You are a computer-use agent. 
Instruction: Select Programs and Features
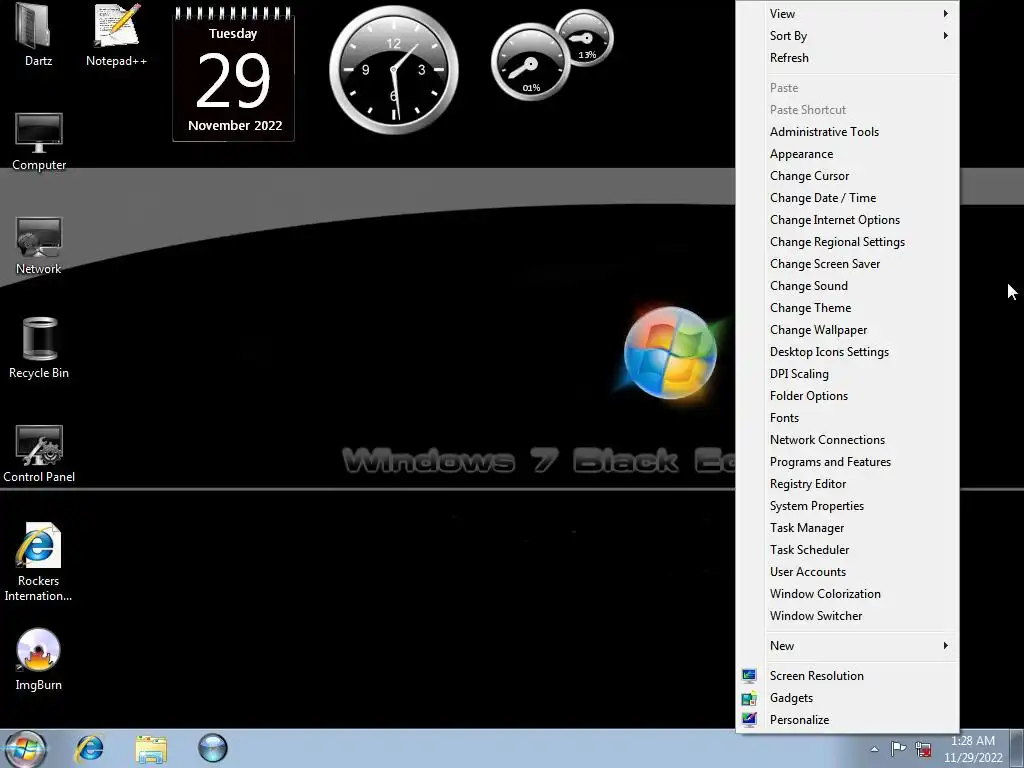pos(848,462)
